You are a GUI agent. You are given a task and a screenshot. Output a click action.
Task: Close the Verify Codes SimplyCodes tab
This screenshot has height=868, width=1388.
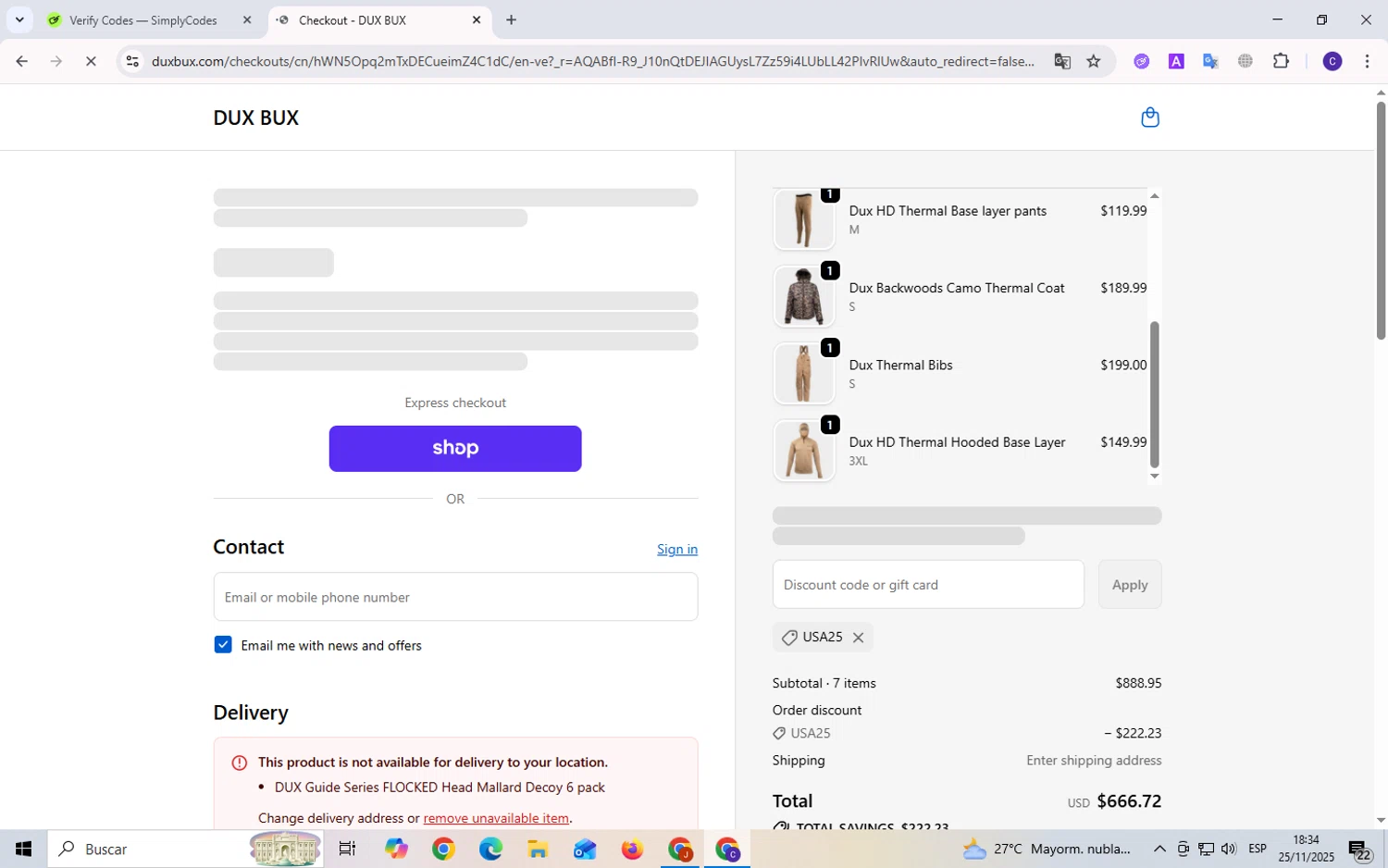point(247,19)
